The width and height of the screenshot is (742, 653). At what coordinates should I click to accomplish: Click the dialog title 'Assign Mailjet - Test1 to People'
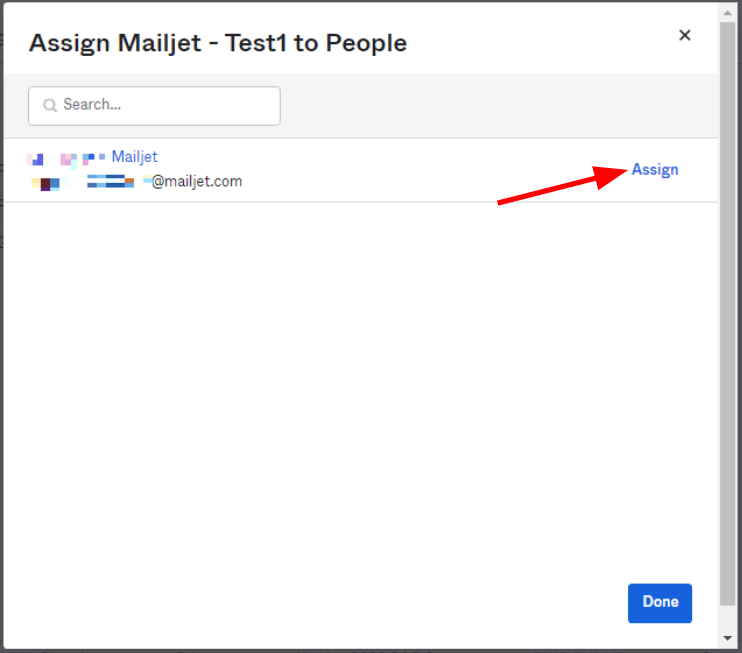click(x=218, y=43)
